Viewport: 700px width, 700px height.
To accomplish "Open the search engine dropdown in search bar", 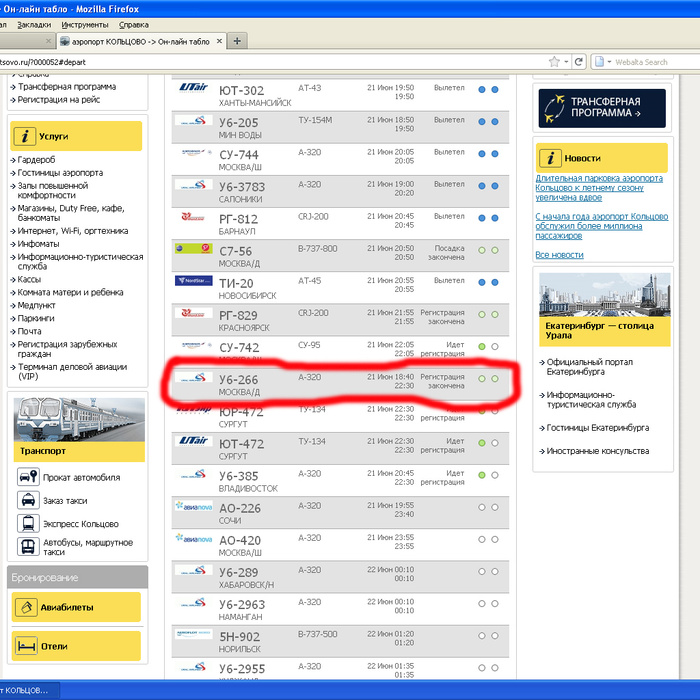I will [603, 62].
